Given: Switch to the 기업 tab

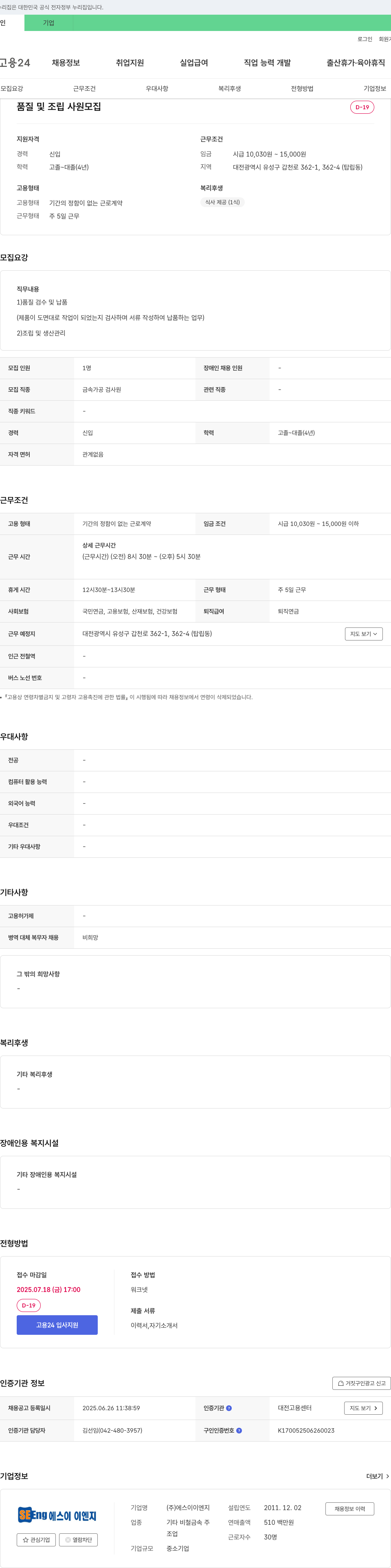Looking at the screenshot, I should click(48, 23).
